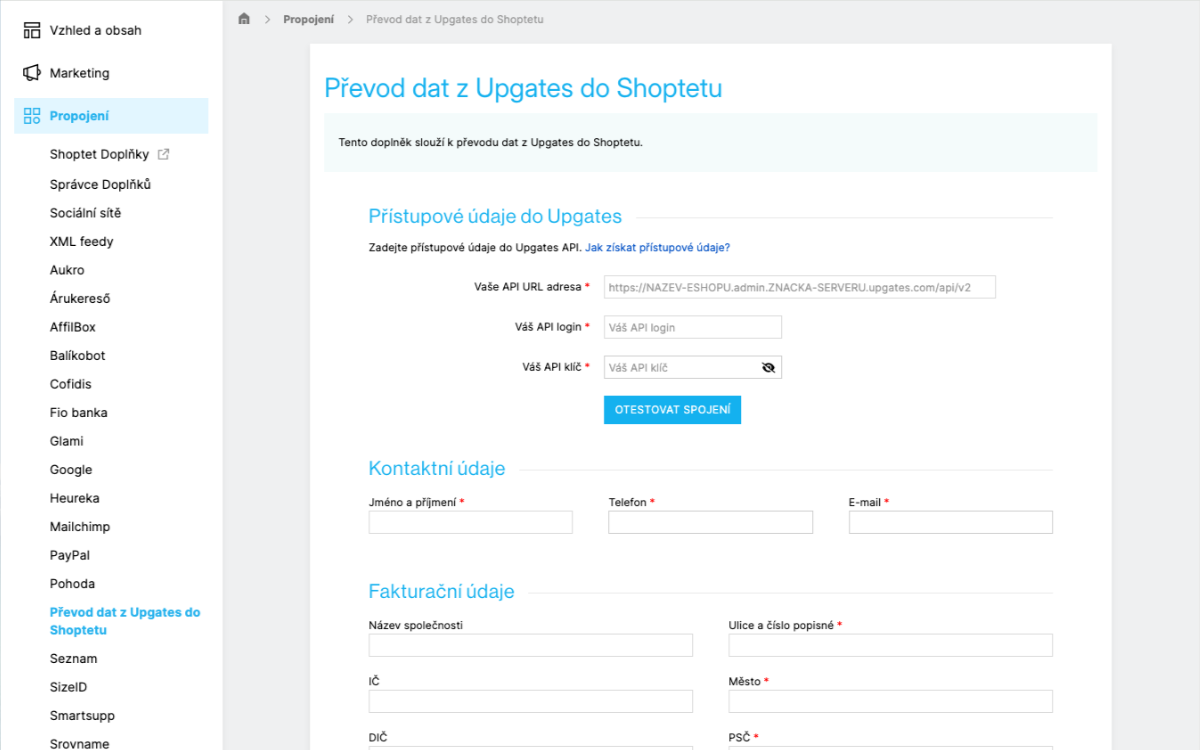This screenshot has height=750, width=1200.
Task: Open Smartsupp settings
Action: (x=82, y=716)
